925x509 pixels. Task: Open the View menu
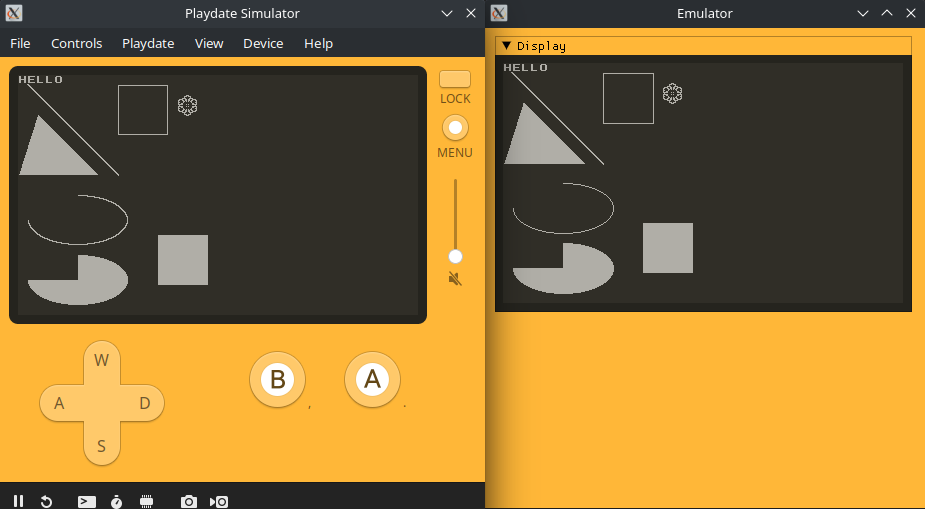(209, 44)
